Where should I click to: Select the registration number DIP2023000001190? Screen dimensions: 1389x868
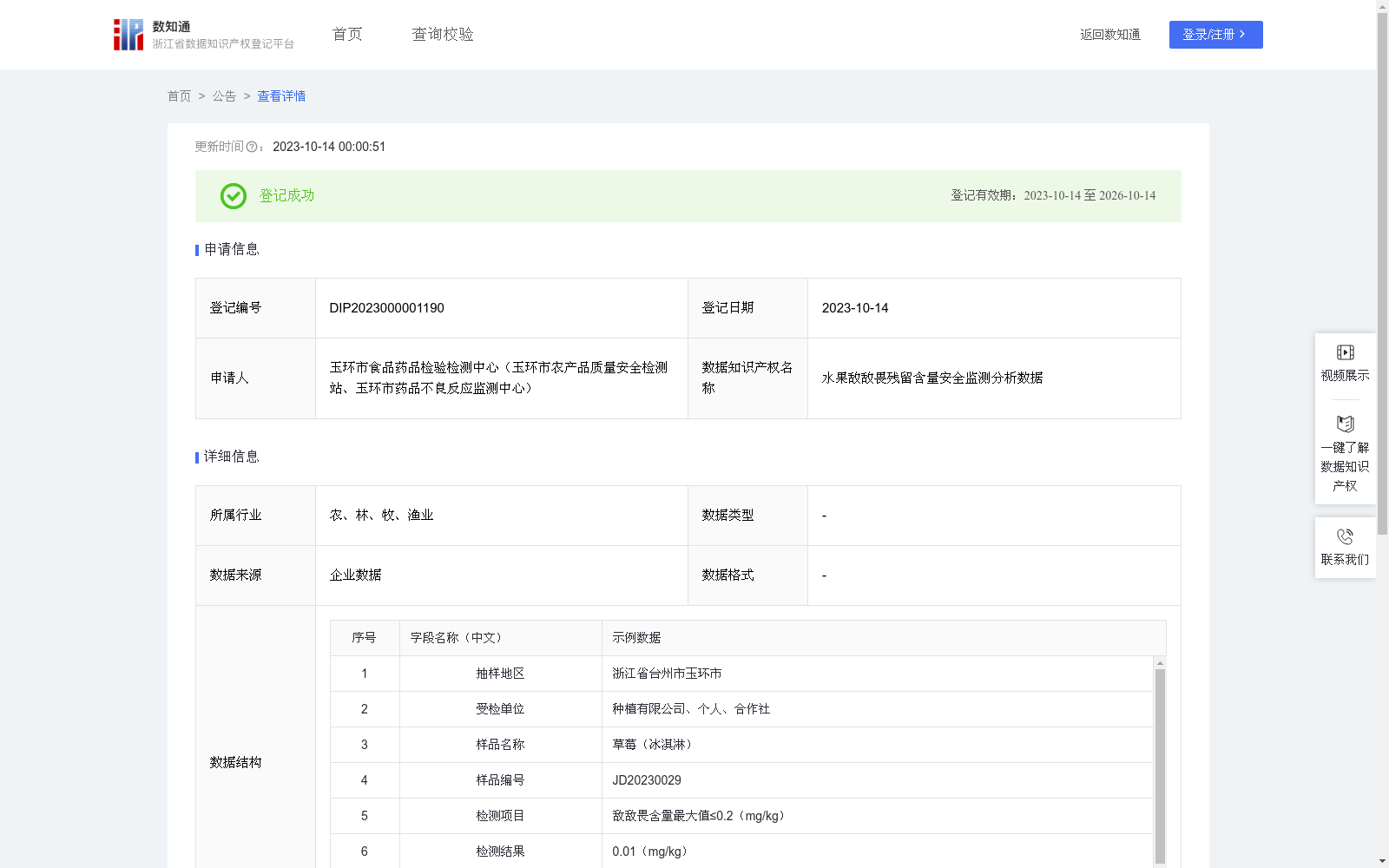[386, 308]
